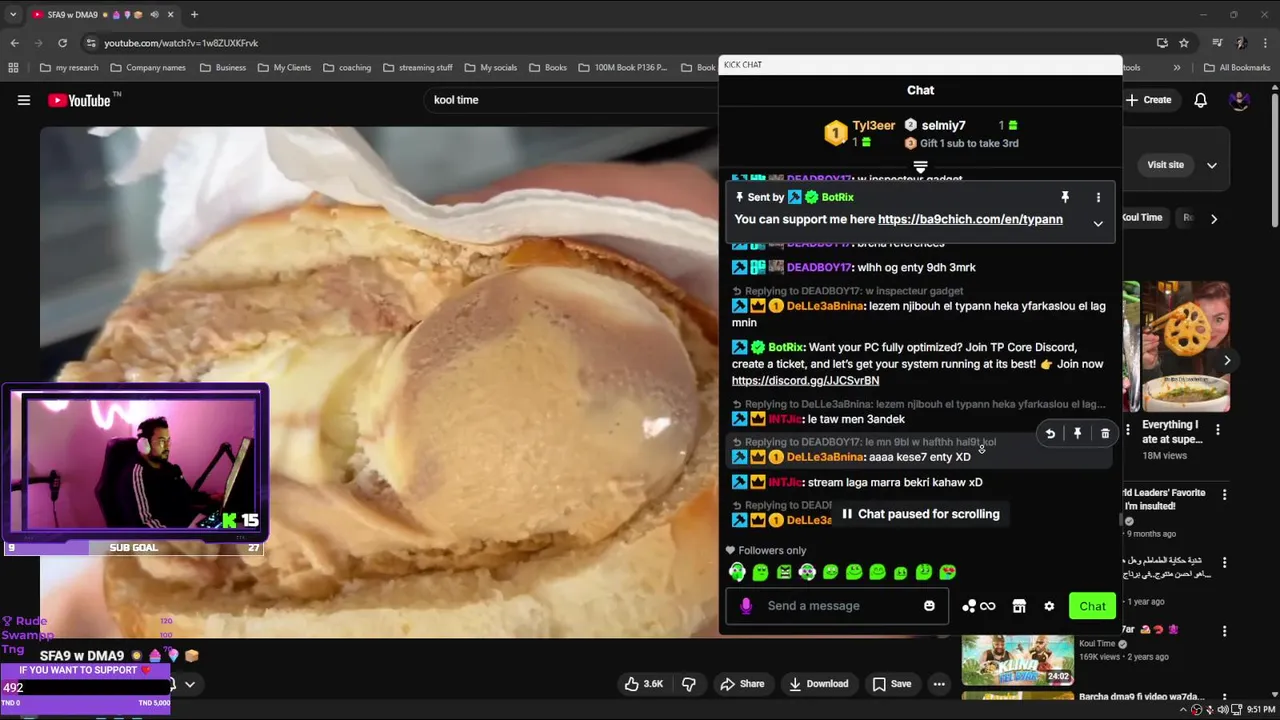This screenshot has height=720, width=1280.
Task: Open the emoji picker in message box
Action: 929,606
